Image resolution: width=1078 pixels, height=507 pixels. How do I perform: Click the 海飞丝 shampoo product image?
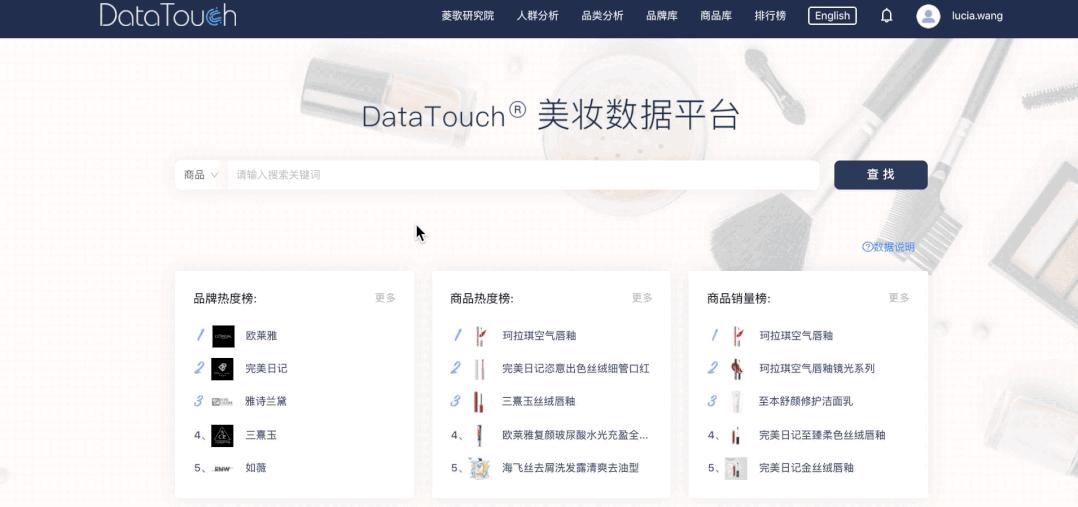click(479, 468)
